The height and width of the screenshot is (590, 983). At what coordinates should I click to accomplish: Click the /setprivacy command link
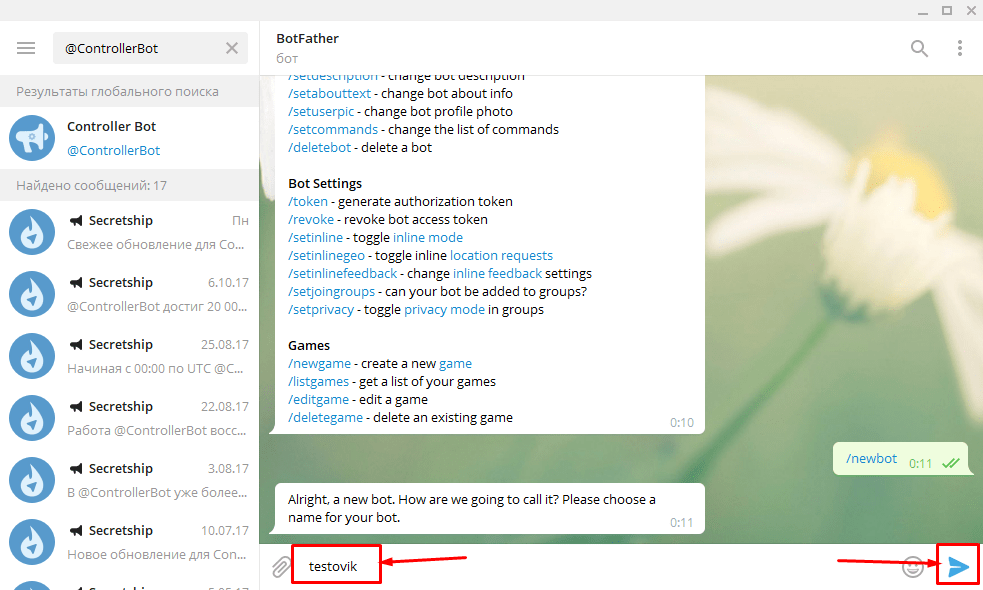321,310
